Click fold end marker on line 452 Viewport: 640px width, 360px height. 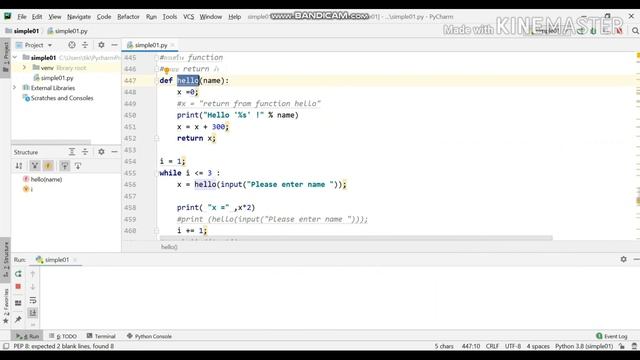[x=156, y=138]
